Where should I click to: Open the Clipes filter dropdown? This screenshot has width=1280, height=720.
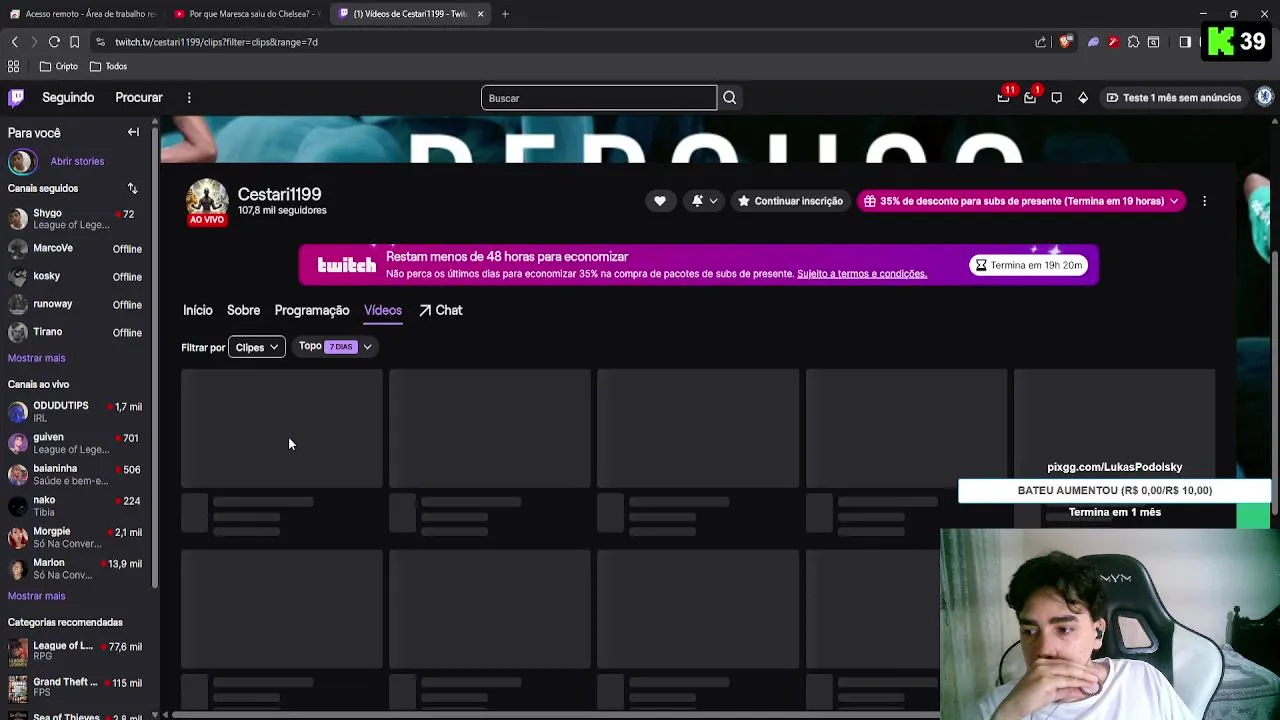[x=257, y=347]
